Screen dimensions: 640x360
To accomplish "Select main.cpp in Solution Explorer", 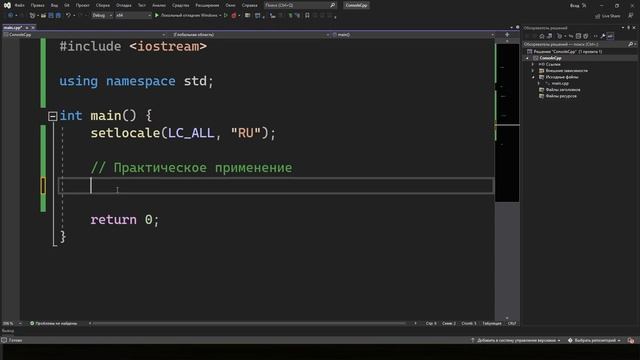I will pos(560,83).
